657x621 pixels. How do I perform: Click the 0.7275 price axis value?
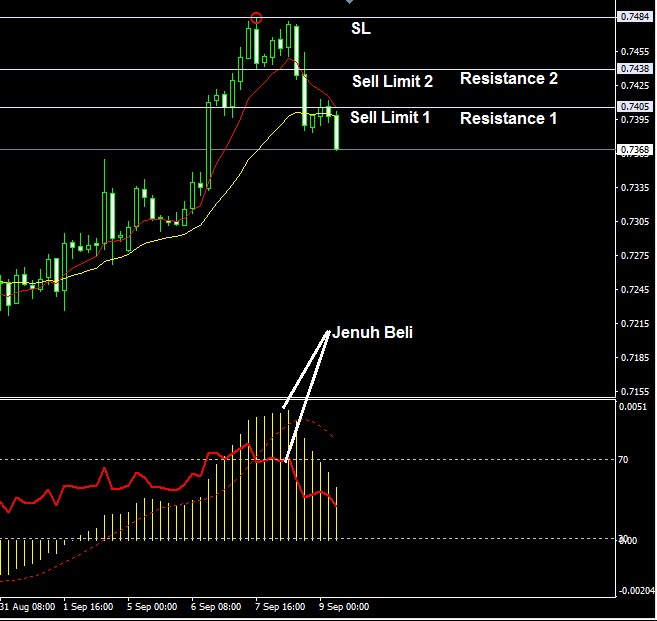click(635, 255)
